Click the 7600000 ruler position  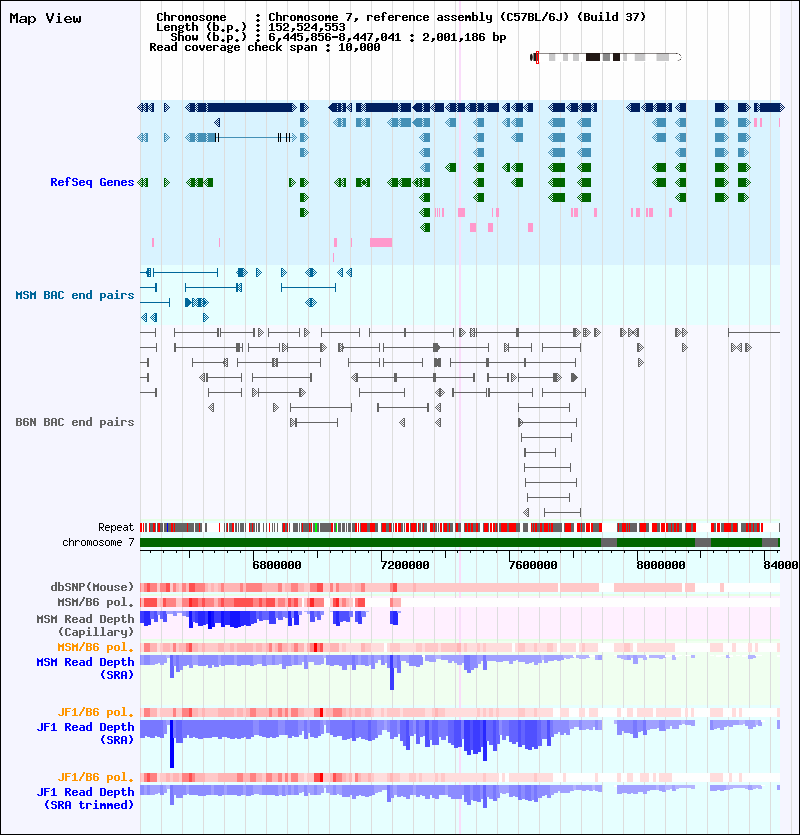click(533, 565)
